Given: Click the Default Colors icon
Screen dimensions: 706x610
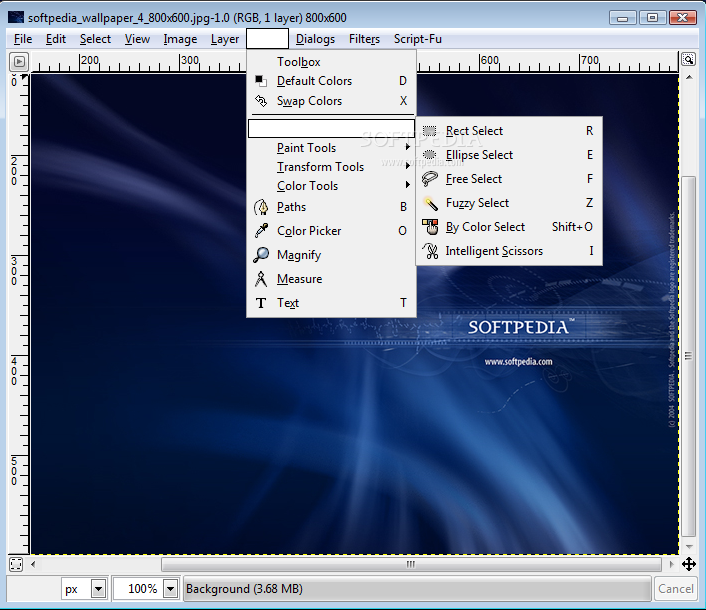Looking at the screenshot, I should pos(261,81).
